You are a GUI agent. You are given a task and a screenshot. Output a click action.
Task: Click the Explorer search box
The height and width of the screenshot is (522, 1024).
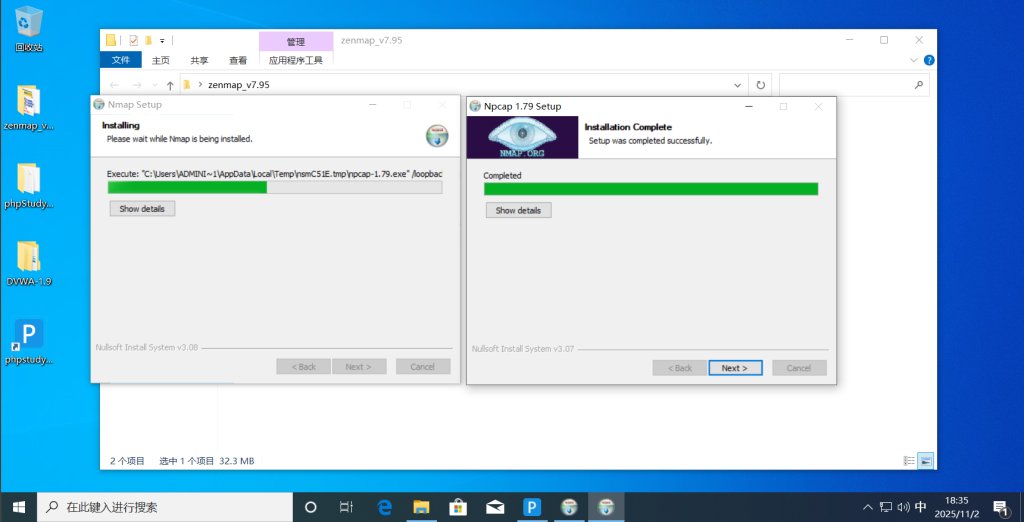(x=850, y=86)
